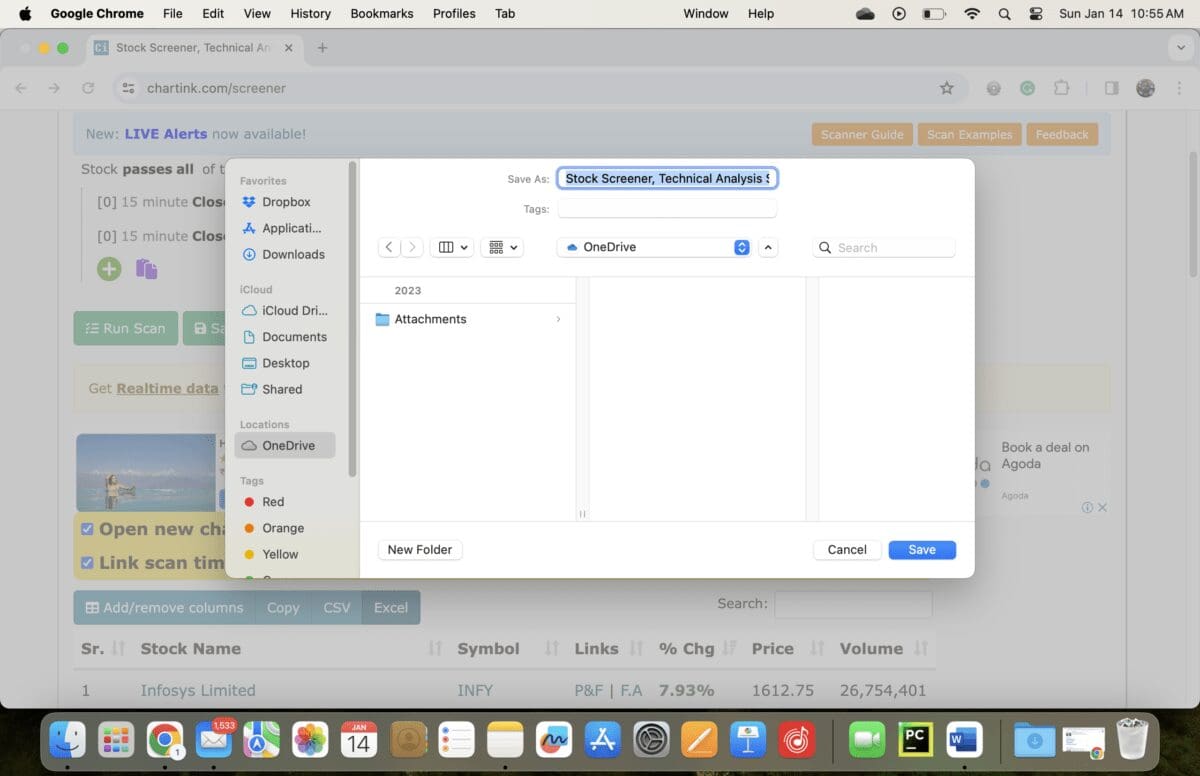Open the column view options menu

pyautogui.click(x=453, y=247)
